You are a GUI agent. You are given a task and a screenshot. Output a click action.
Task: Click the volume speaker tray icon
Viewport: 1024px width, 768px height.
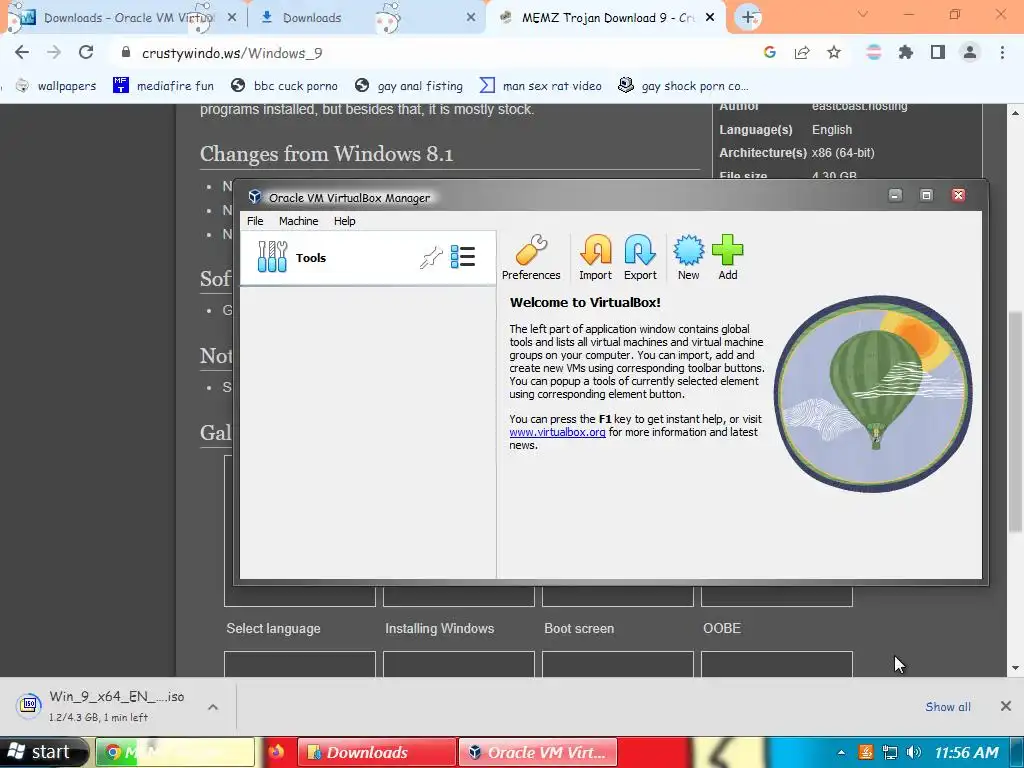pyautogui.click(x=914, y=752)
